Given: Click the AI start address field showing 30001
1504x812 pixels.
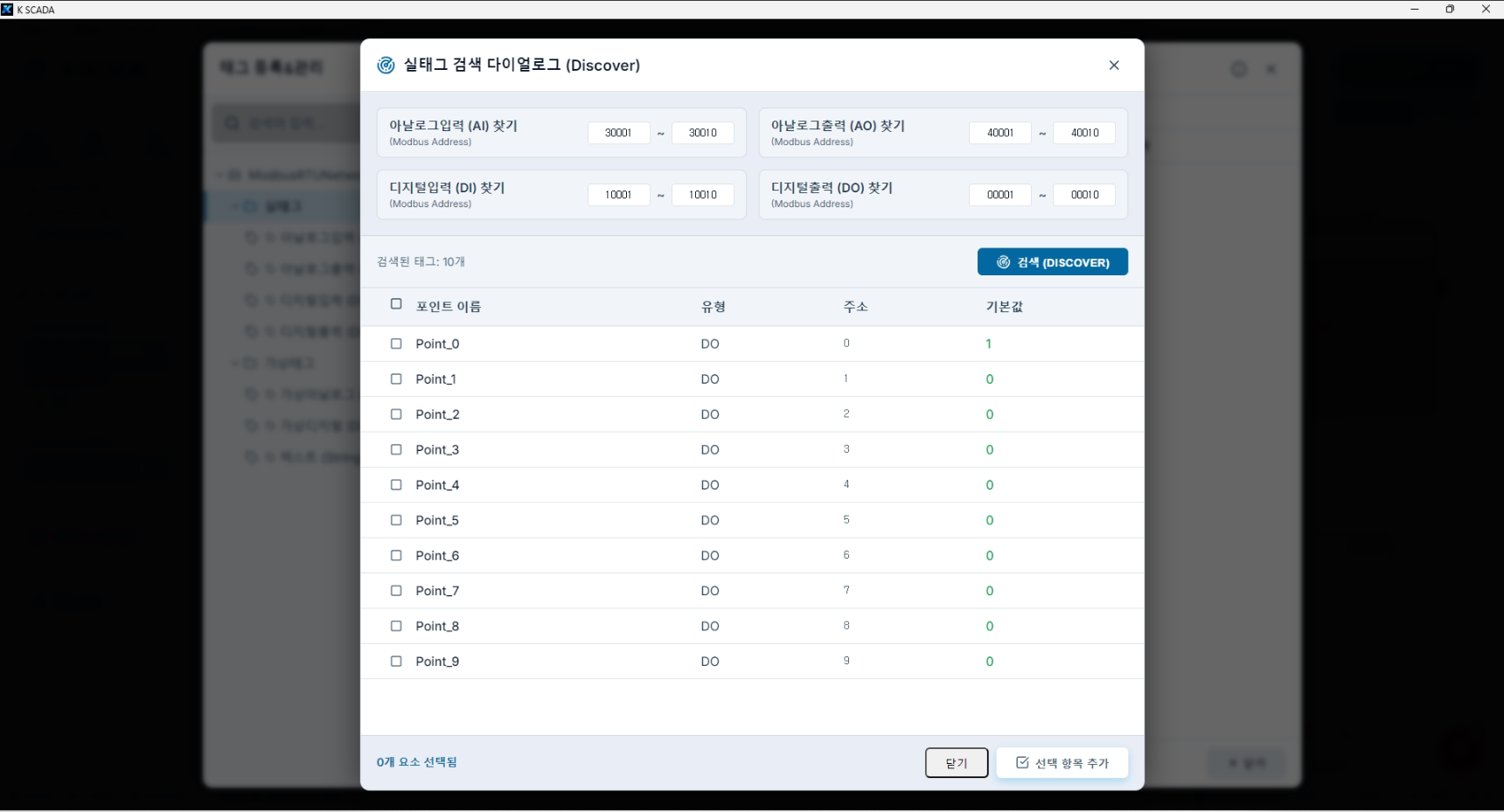Looking at the screenshot, I should pos(618,132).
